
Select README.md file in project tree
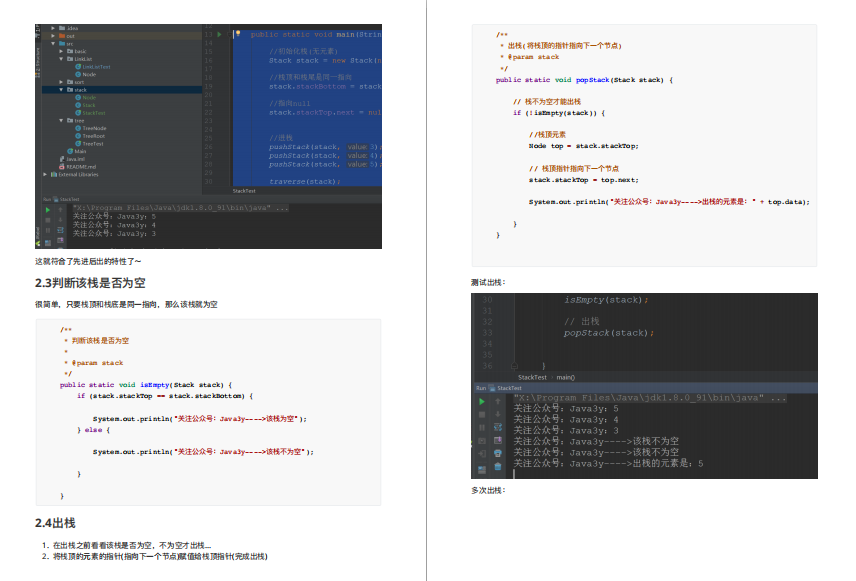(78, 167)
